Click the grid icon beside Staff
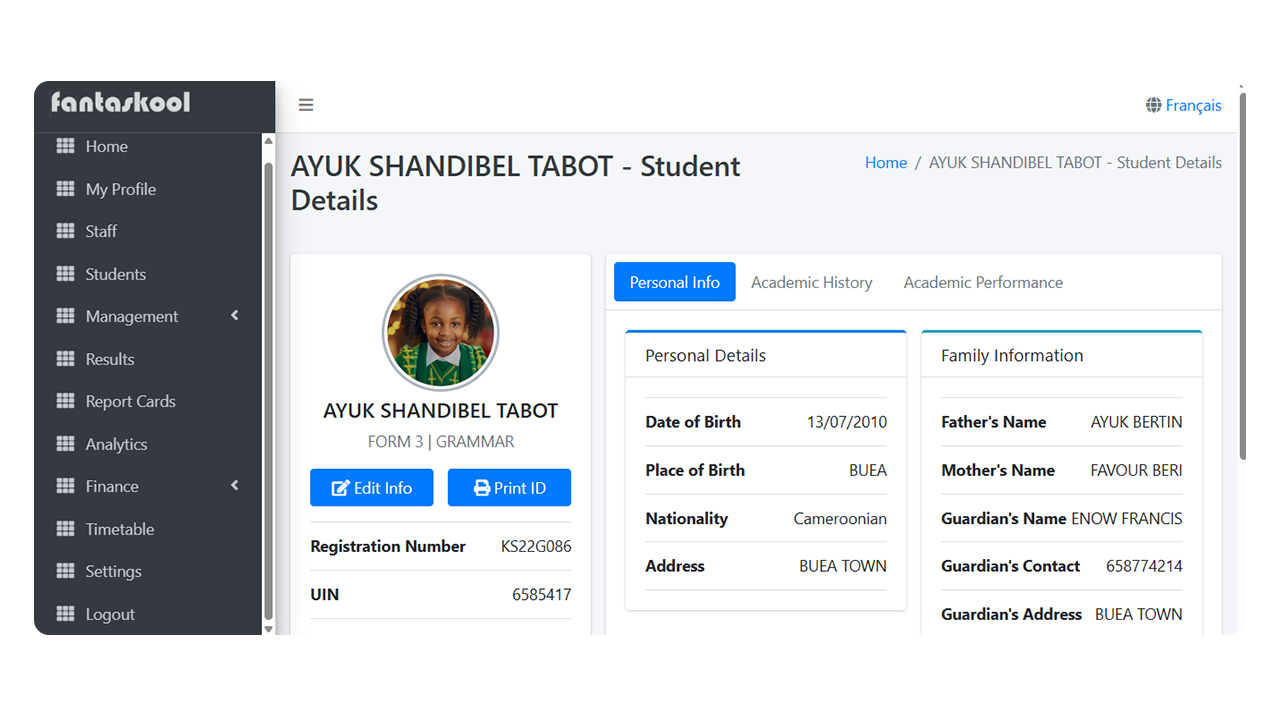This screenshot has height=720, width=1280. 65,231
